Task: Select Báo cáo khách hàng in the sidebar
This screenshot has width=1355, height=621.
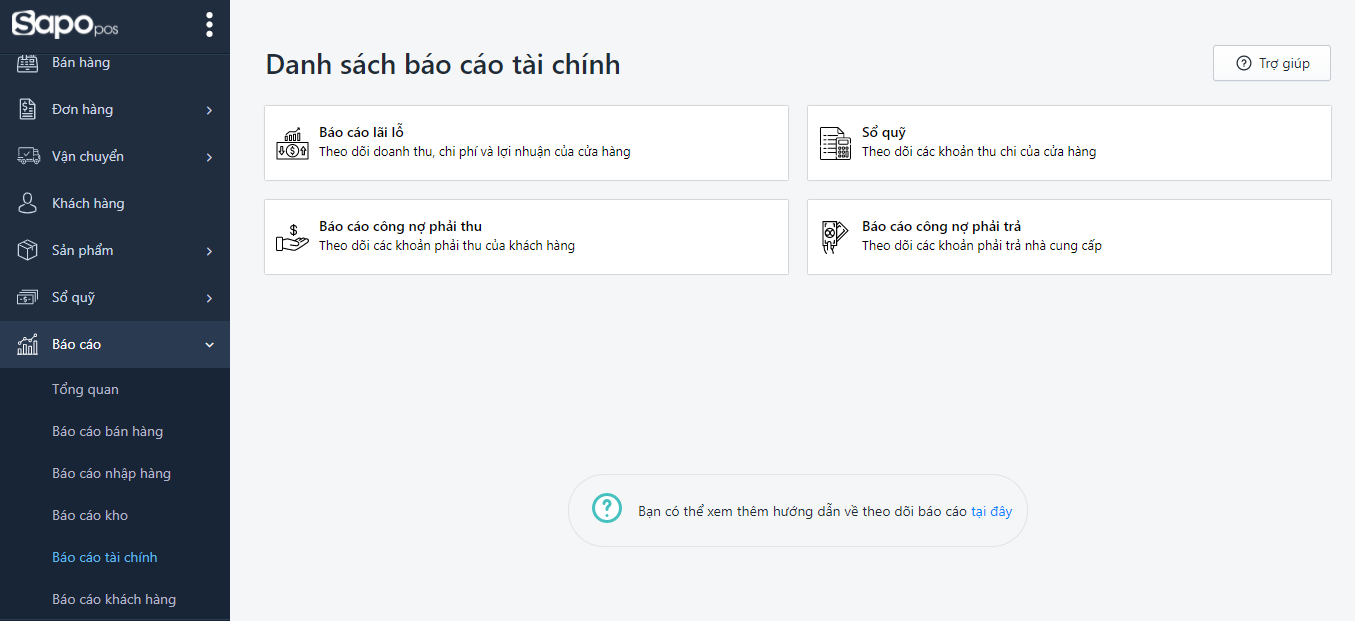Action: [114, 598]
